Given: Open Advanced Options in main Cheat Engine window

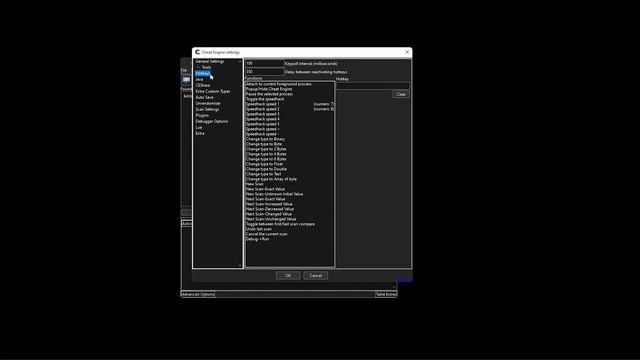Looking at the screenshot, I should tap(198, 294).
